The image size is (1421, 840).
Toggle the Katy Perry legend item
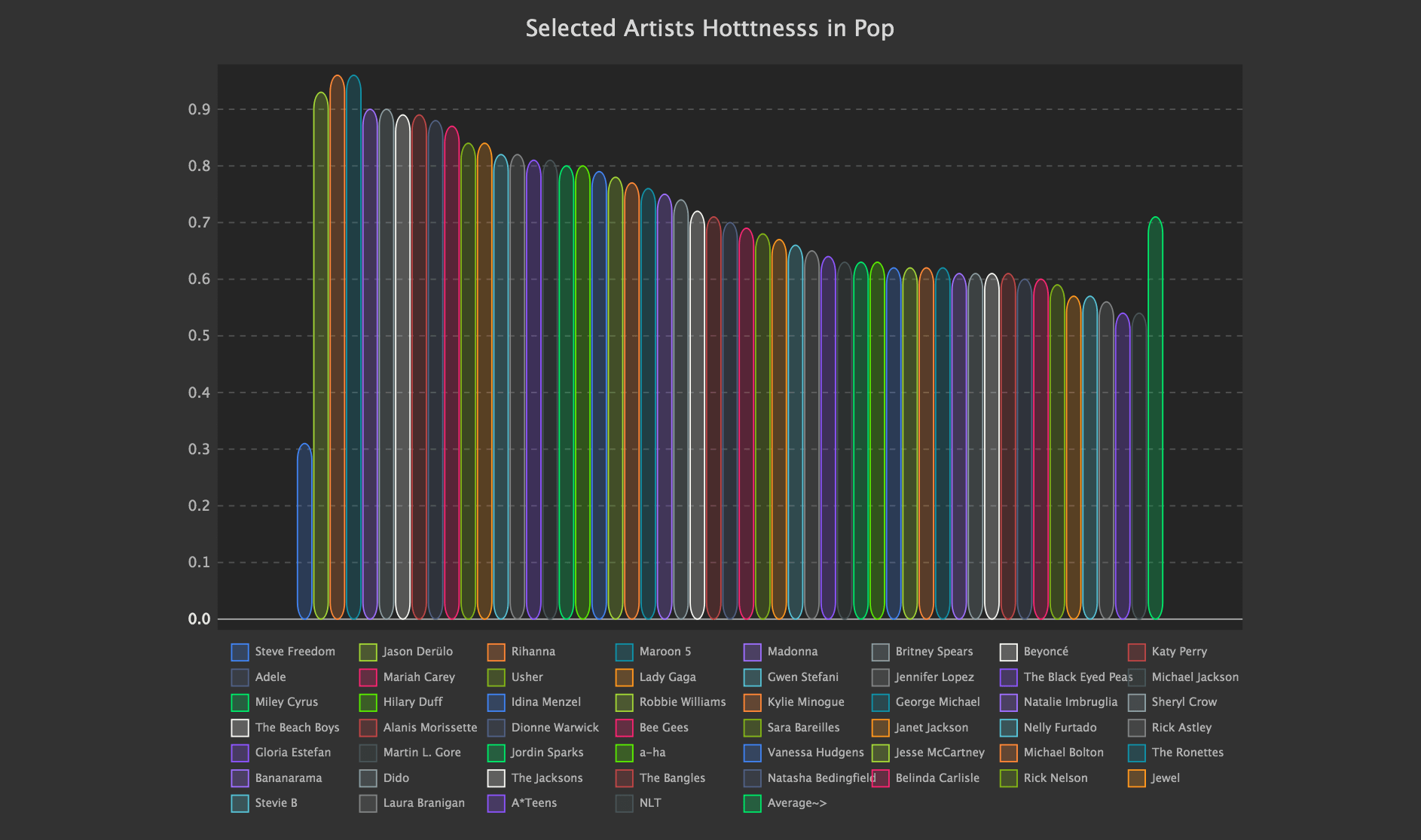point(1178,652)
